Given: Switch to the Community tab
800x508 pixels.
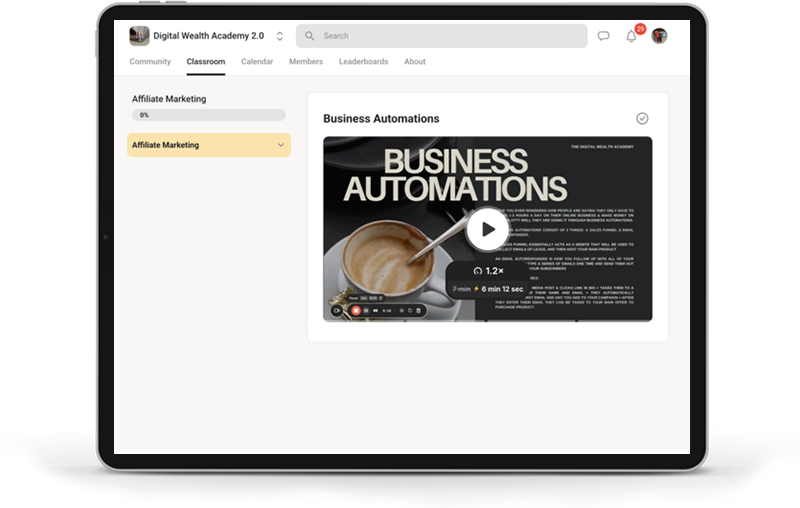Looking at the screenshot, I should click(149, 62).
